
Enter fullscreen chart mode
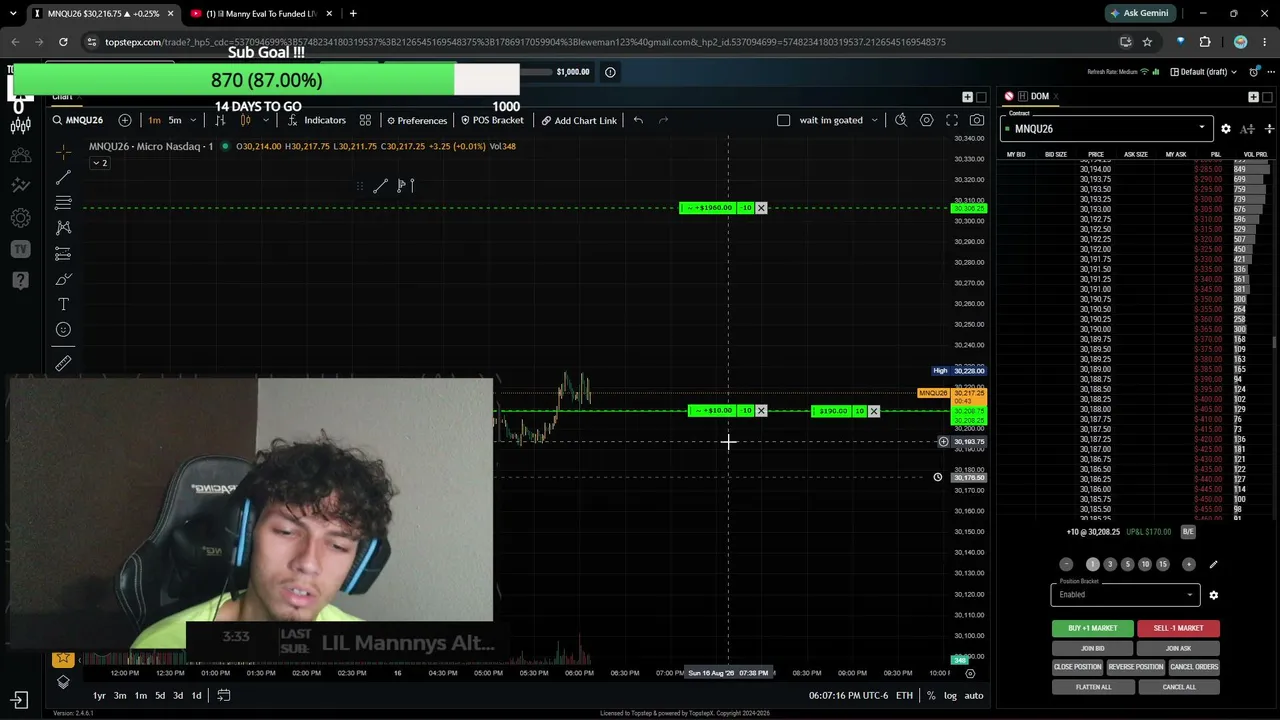coord(952,120)
